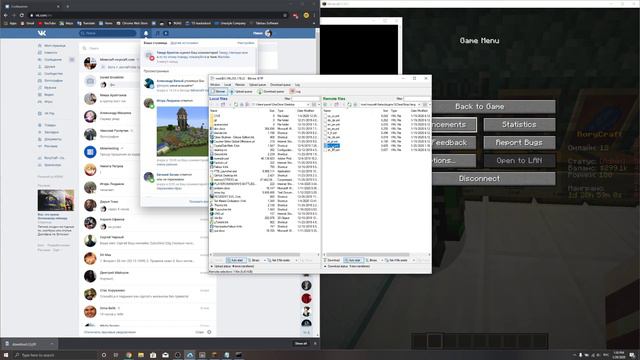Open VK notifications bell icon

[146, 33]
